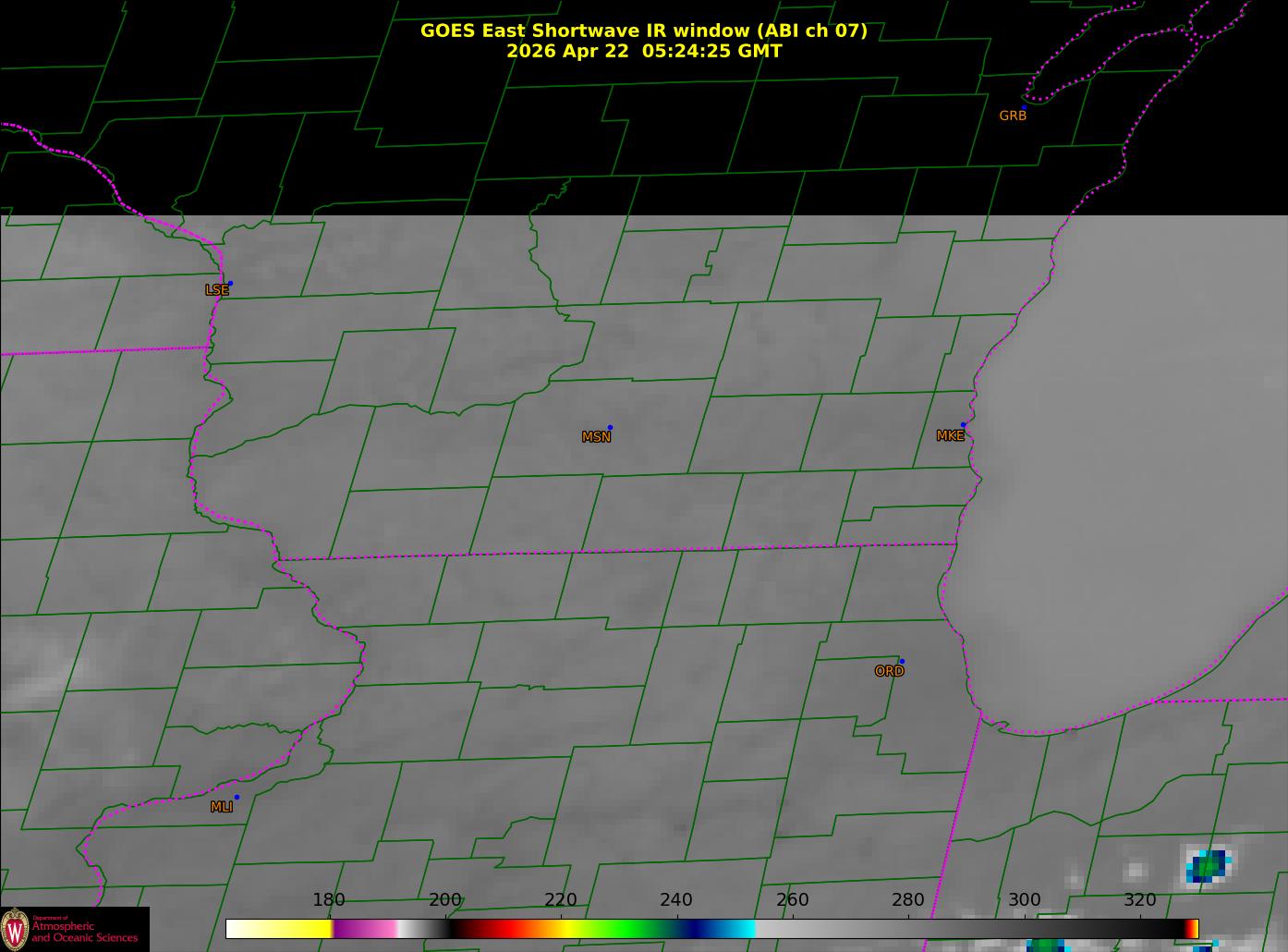Viewport: 1288px width, 952px height.
Task: Select the MKE station label
Action: pyautogui.click(x=950, y=435)
